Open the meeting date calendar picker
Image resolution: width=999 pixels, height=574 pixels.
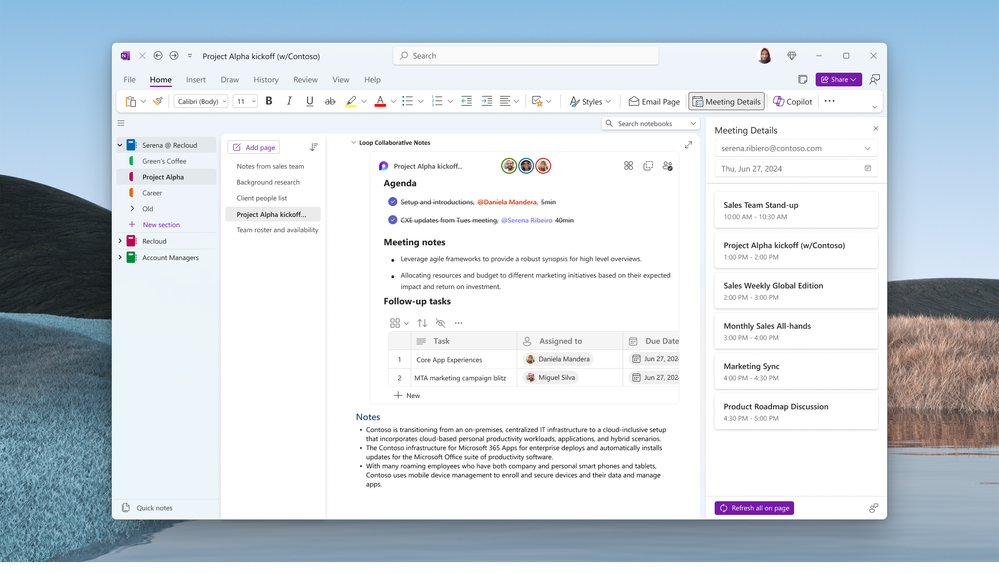click(x=867, y=168)
